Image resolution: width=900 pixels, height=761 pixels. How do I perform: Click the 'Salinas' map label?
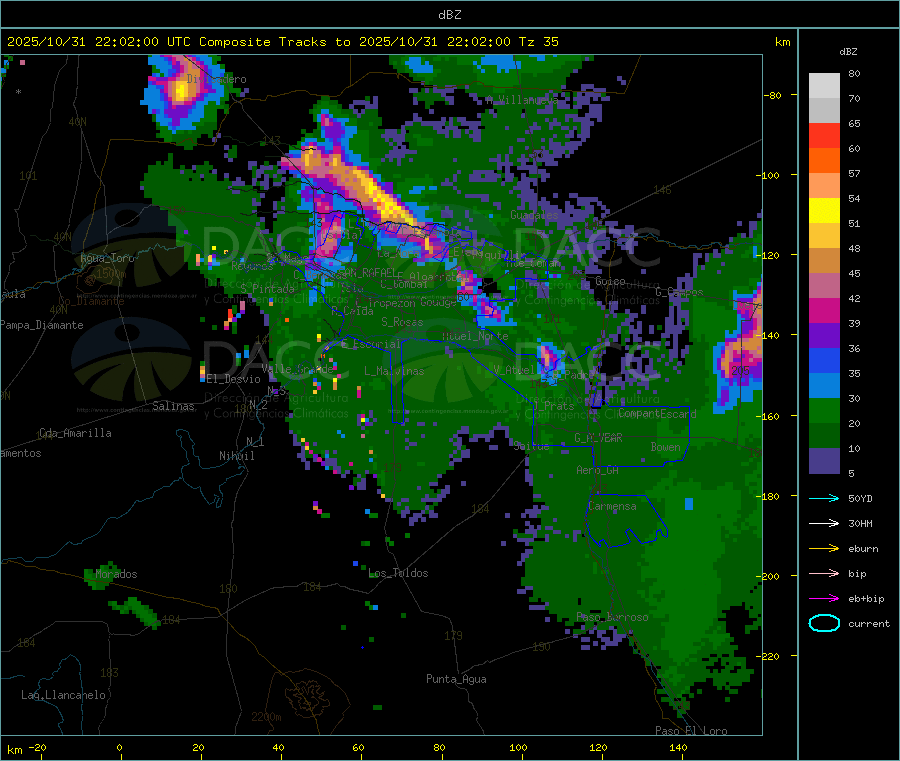[173, 406]
